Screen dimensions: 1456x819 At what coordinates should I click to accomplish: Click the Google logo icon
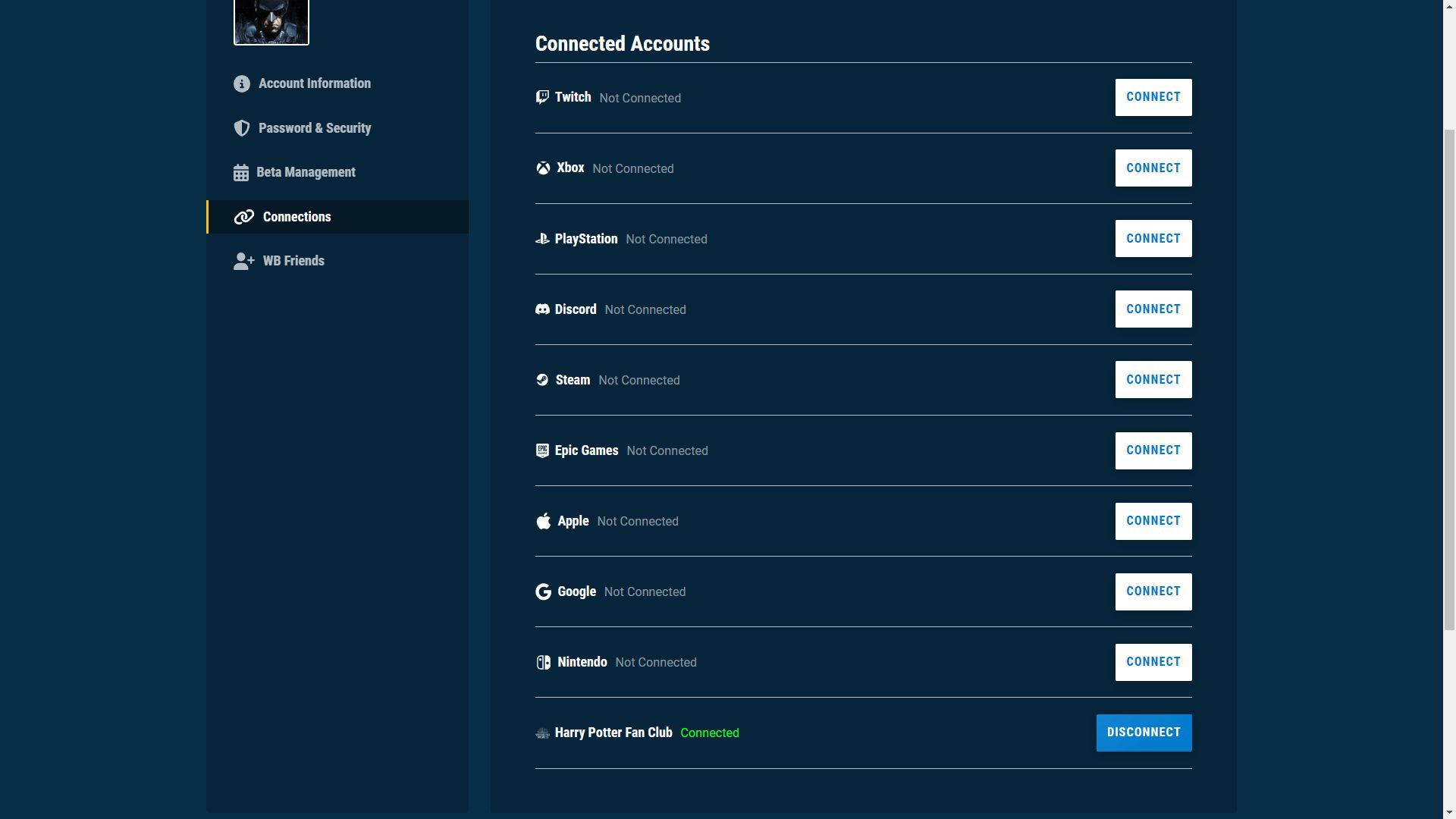pyautogui.click(x=544, y=591)
